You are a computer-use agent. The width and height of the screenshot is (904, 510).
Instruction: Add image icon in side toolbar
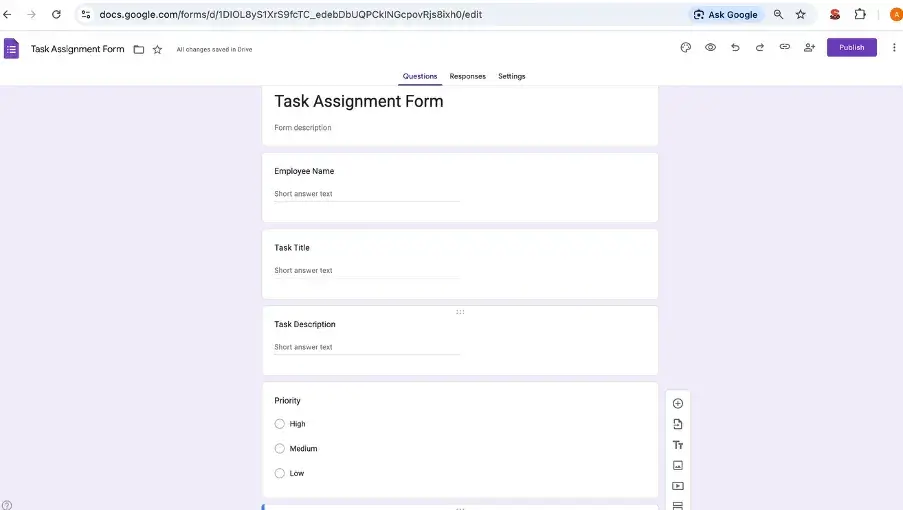[678, 465]
